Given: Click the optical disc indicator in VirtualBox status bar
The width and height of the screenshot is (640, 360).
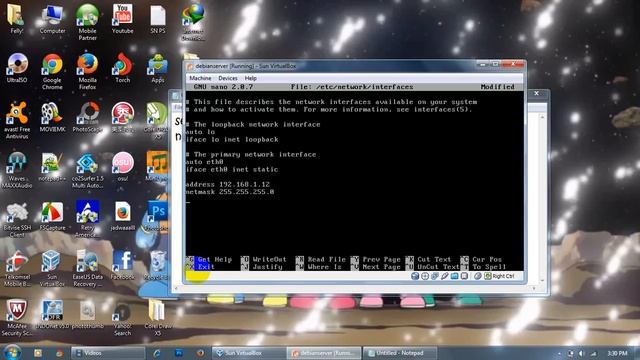Looking at the screenshot, I should coord(425,276).
